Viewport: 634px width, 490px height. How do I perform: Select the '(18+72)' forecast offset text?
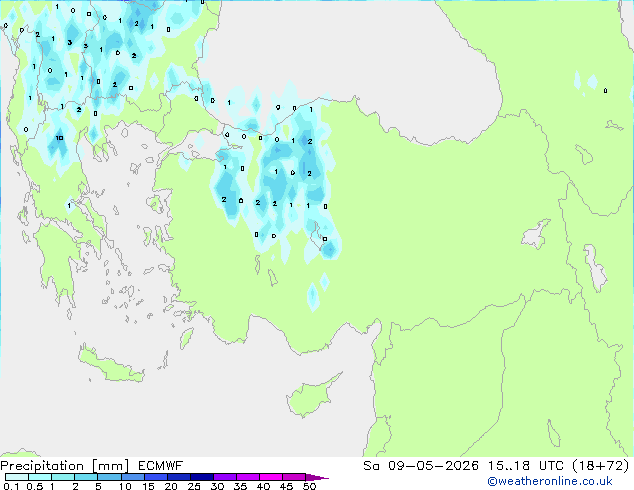coord(601,466)
